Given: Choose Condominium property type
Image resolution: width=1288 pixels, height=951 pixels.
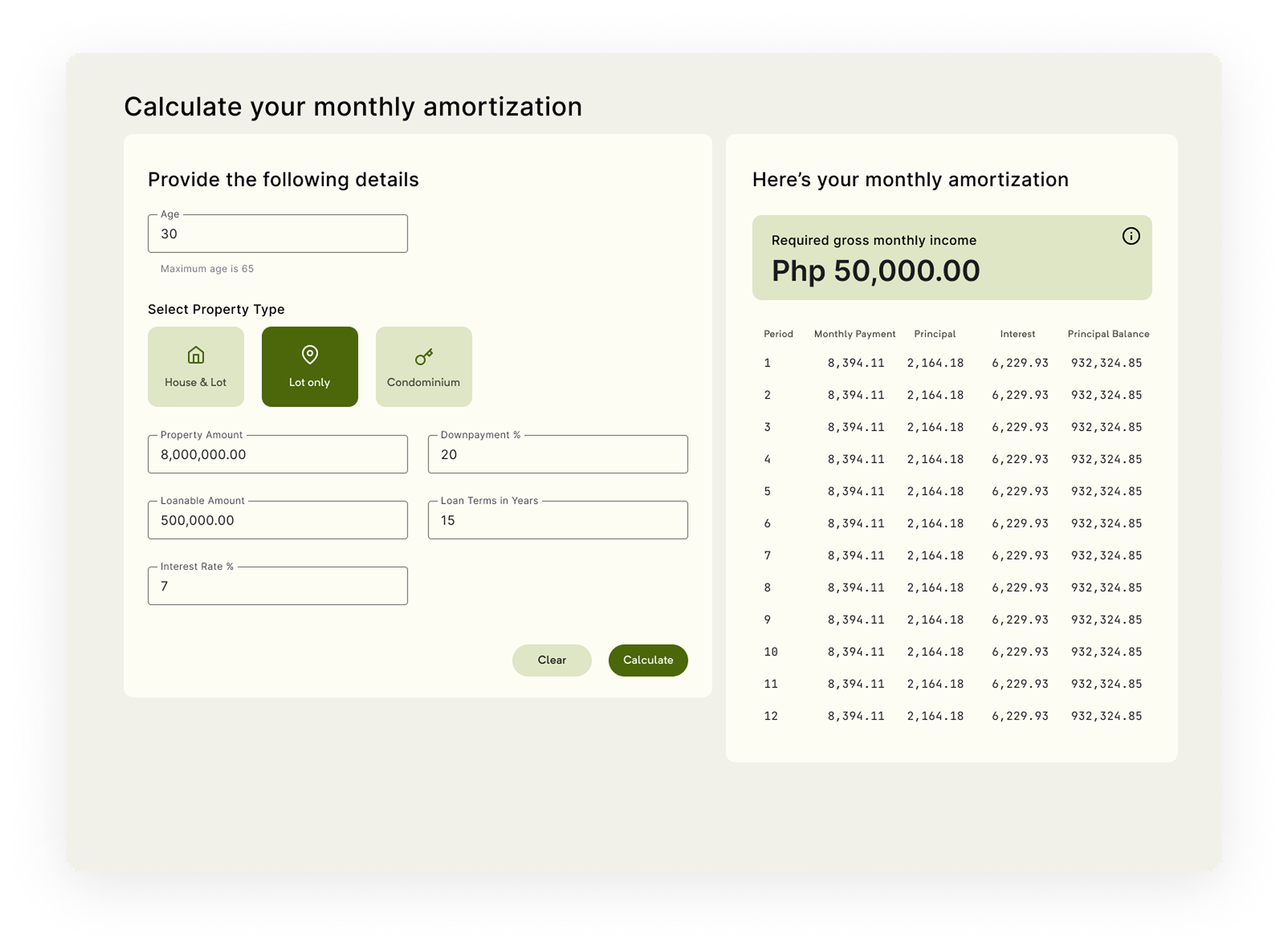Looking at the screenshot, I should [424, 367].
